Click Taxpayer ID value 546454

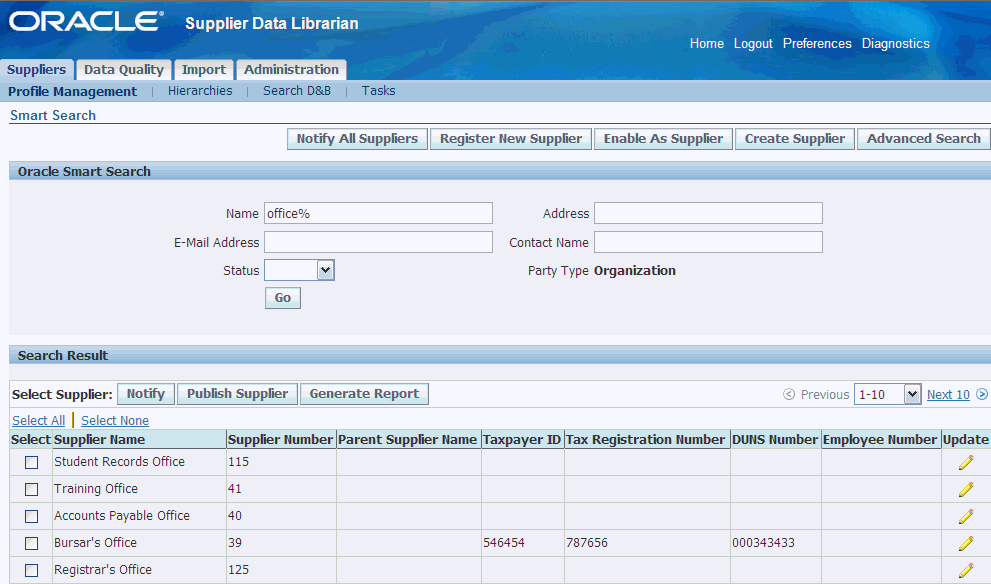coord(504,543)
